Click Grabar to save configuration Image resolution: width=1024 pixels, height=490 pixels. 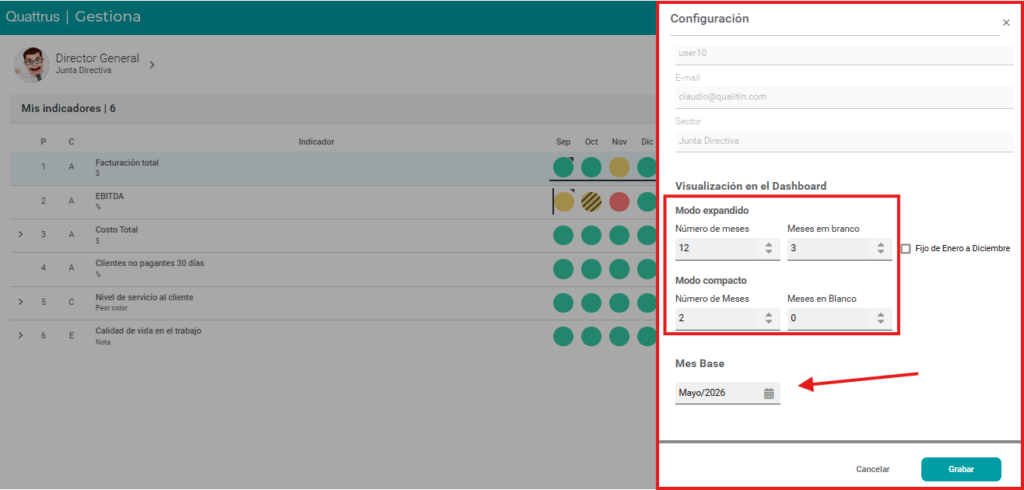coord(961,469)
